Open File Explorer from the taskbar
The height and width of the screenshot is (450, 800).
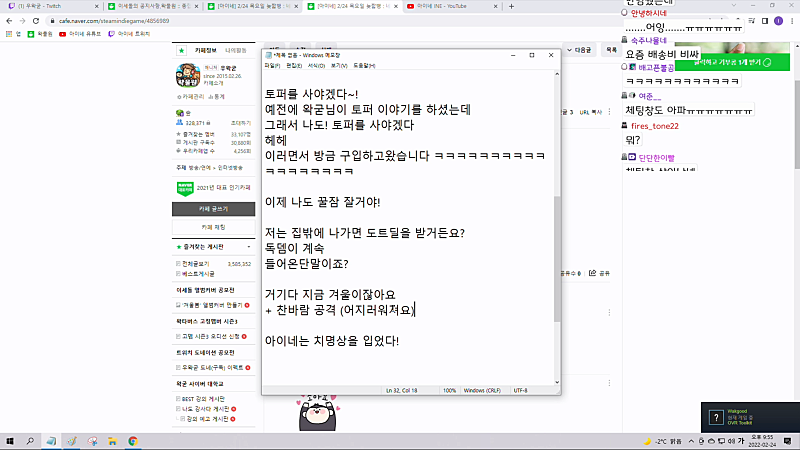pyautogui.click(x=112, y=441)
